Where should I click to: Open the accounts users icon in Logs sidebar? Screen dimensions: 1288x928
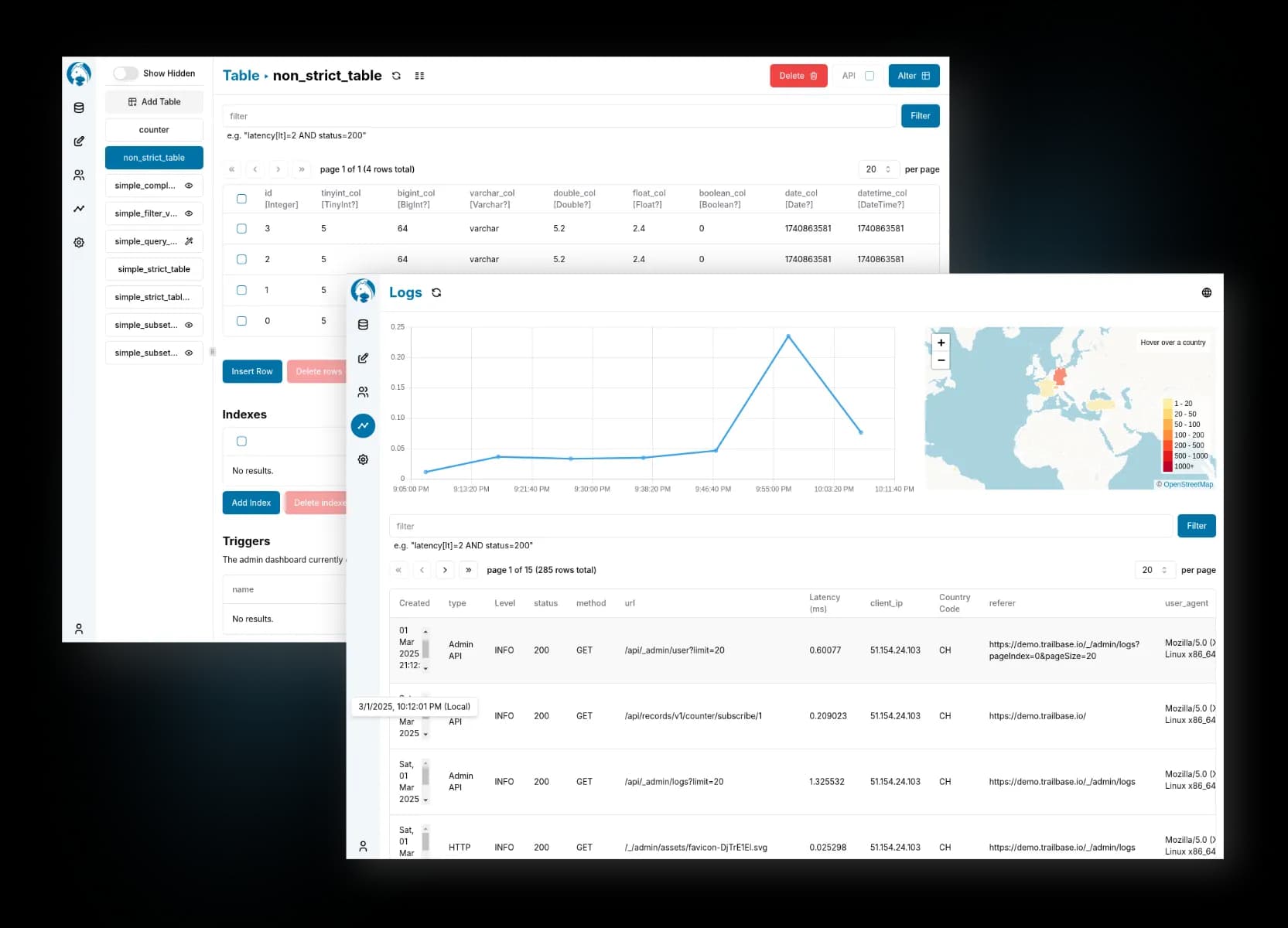click(363, 392)
